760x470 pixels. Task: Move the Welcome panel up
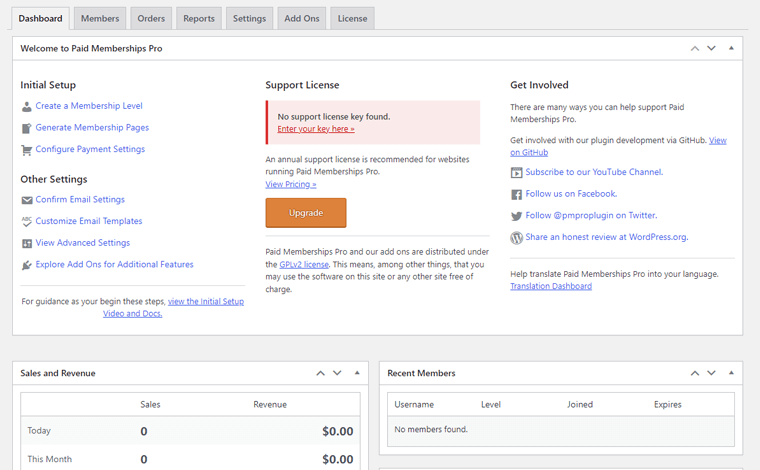pyautogui.click(x=695, y=48)
